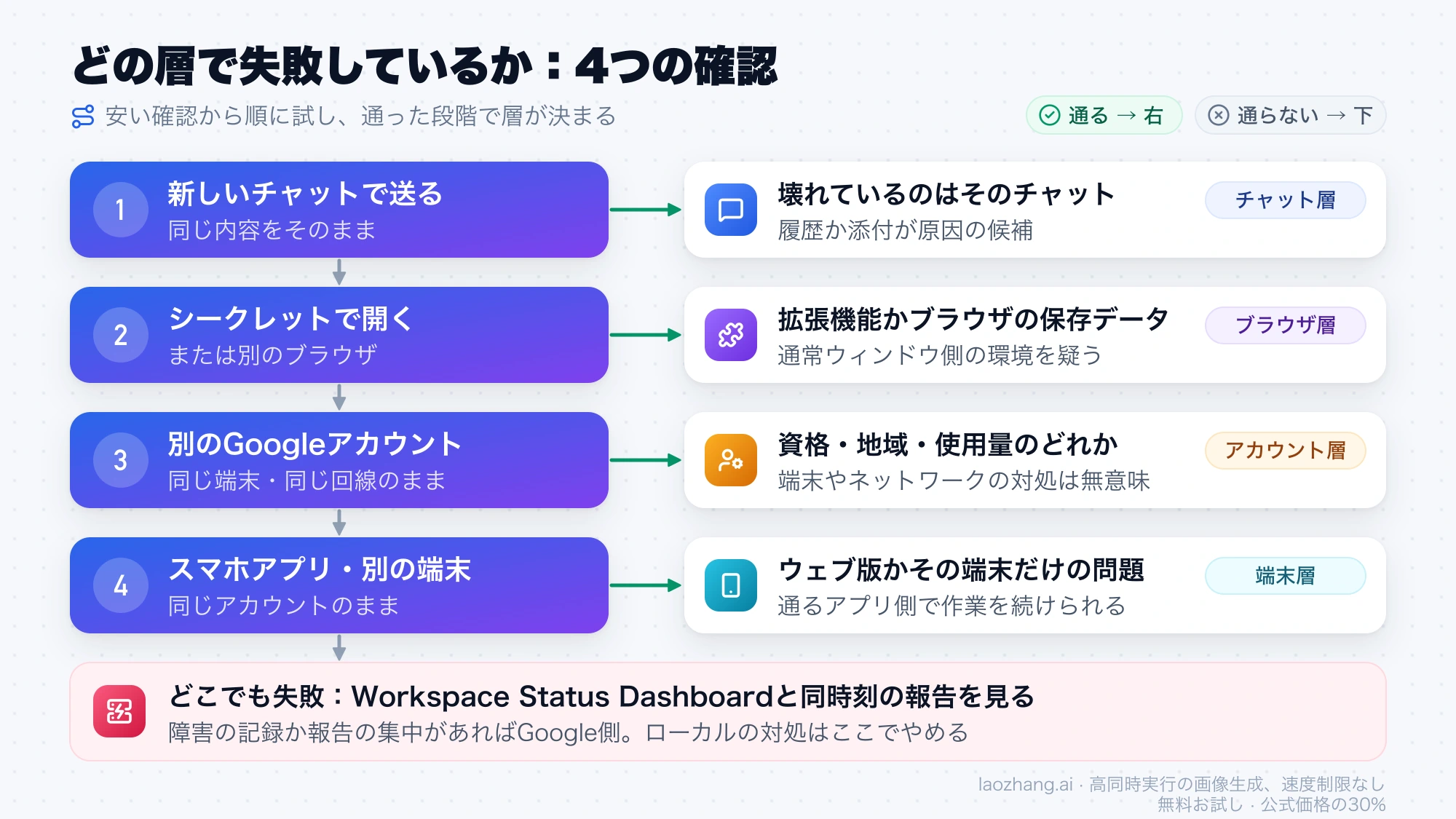Click the heading ウェブ版かその端末だけの問題

pyautogui.click(x=961, y=570)
